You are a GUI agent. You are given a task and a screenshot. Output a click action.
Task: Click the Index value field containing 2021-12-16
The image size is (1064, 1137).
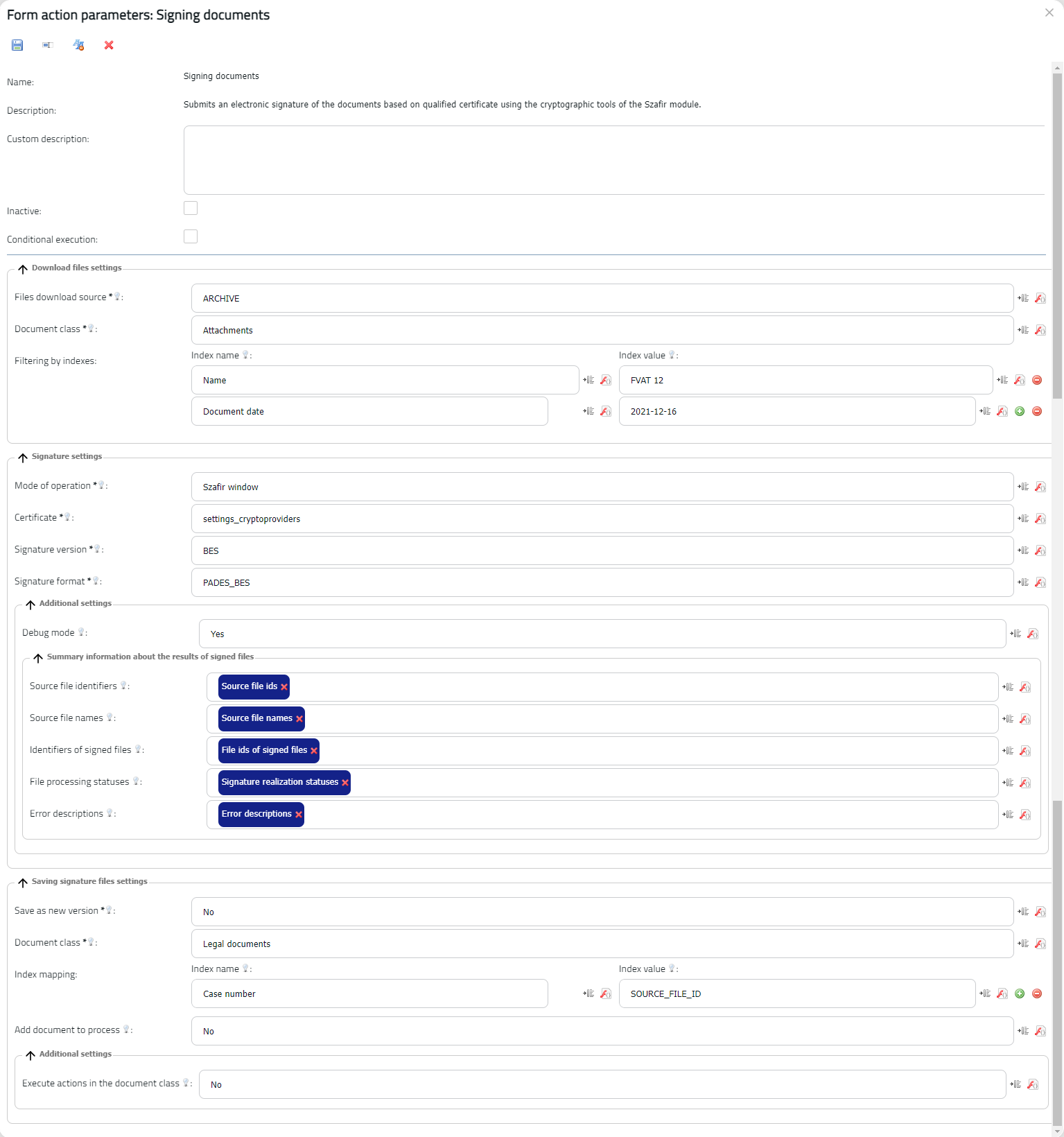pos(797,411)
